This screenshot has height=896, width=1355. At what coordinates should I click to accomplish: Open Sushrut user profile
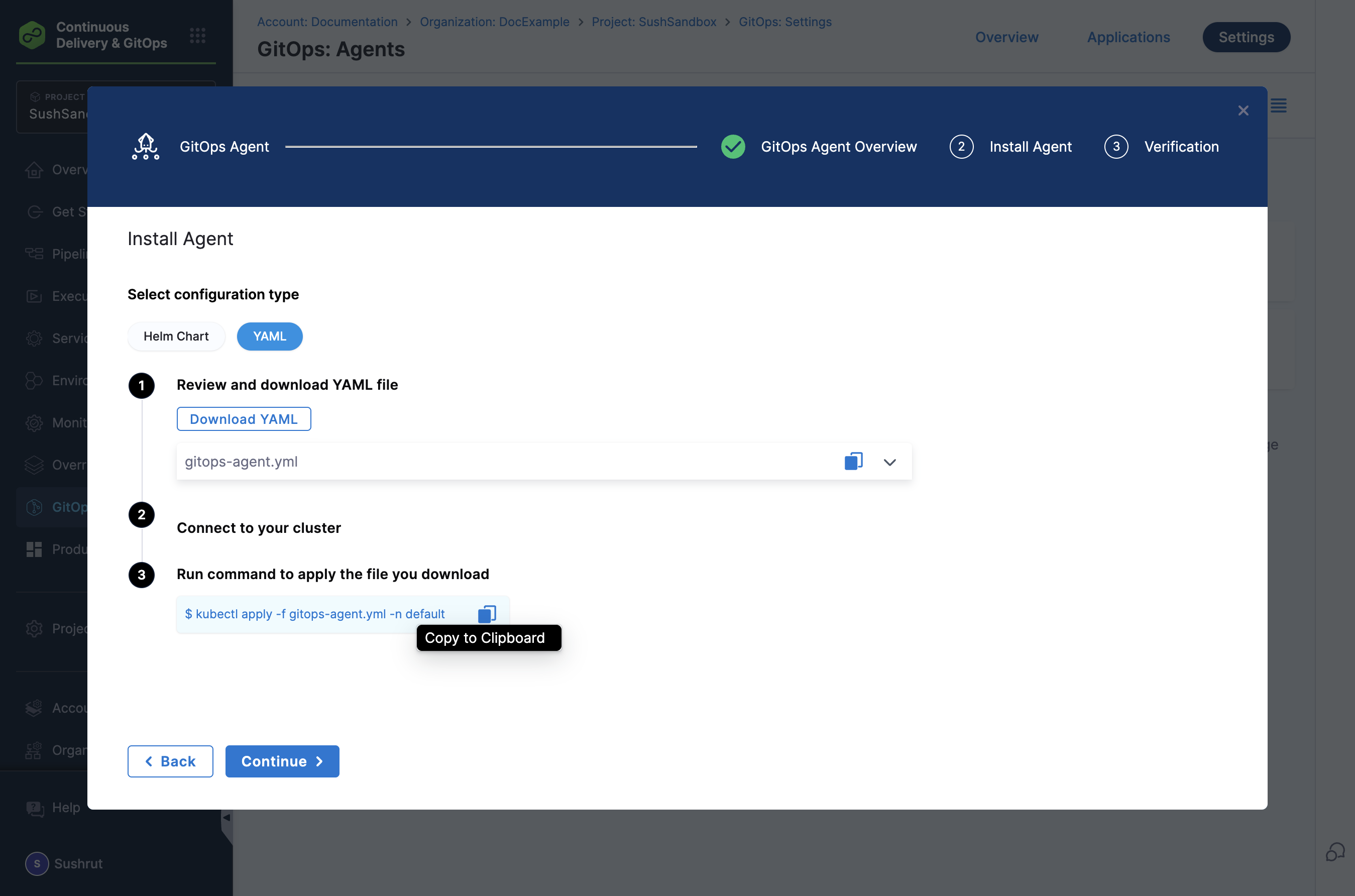(x=64, y=863)
